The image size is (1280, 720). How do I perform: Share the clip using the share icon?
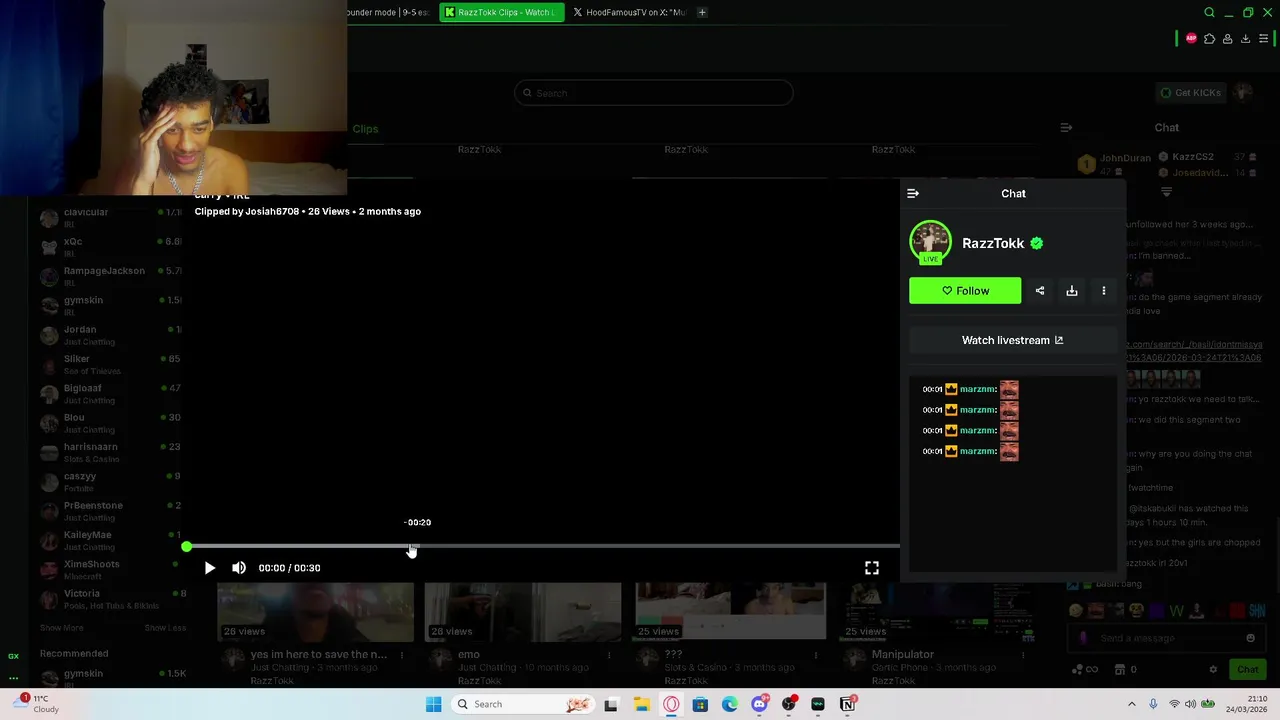[x=1040, y=291]
